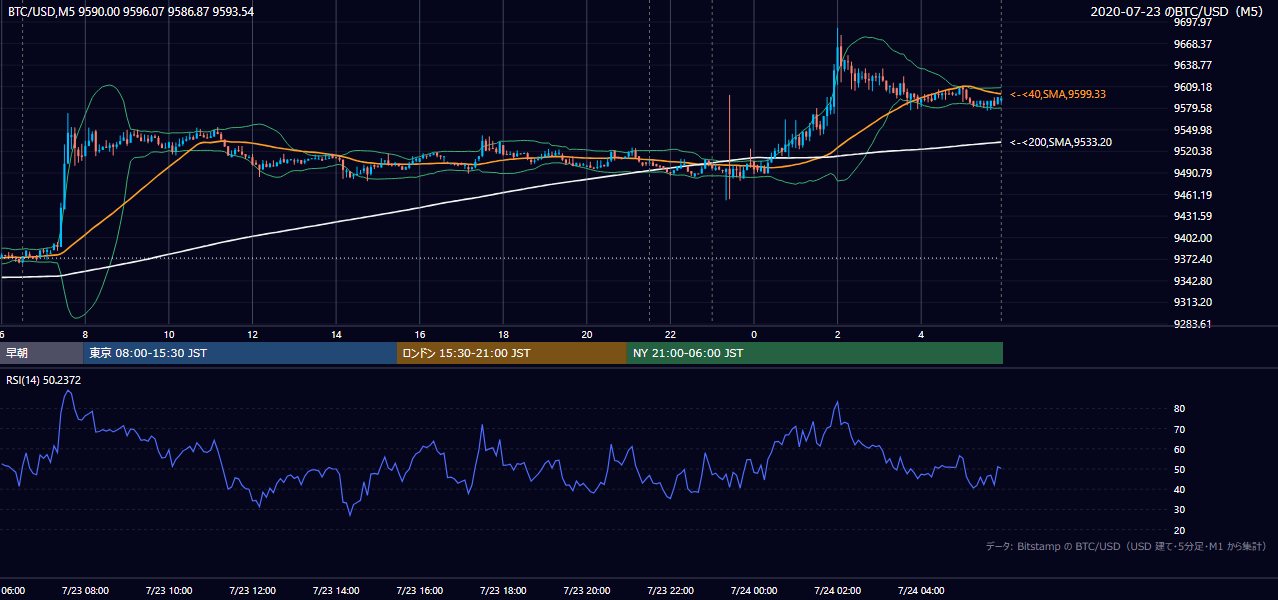Click hour marker 16 under the price chart

420,334
